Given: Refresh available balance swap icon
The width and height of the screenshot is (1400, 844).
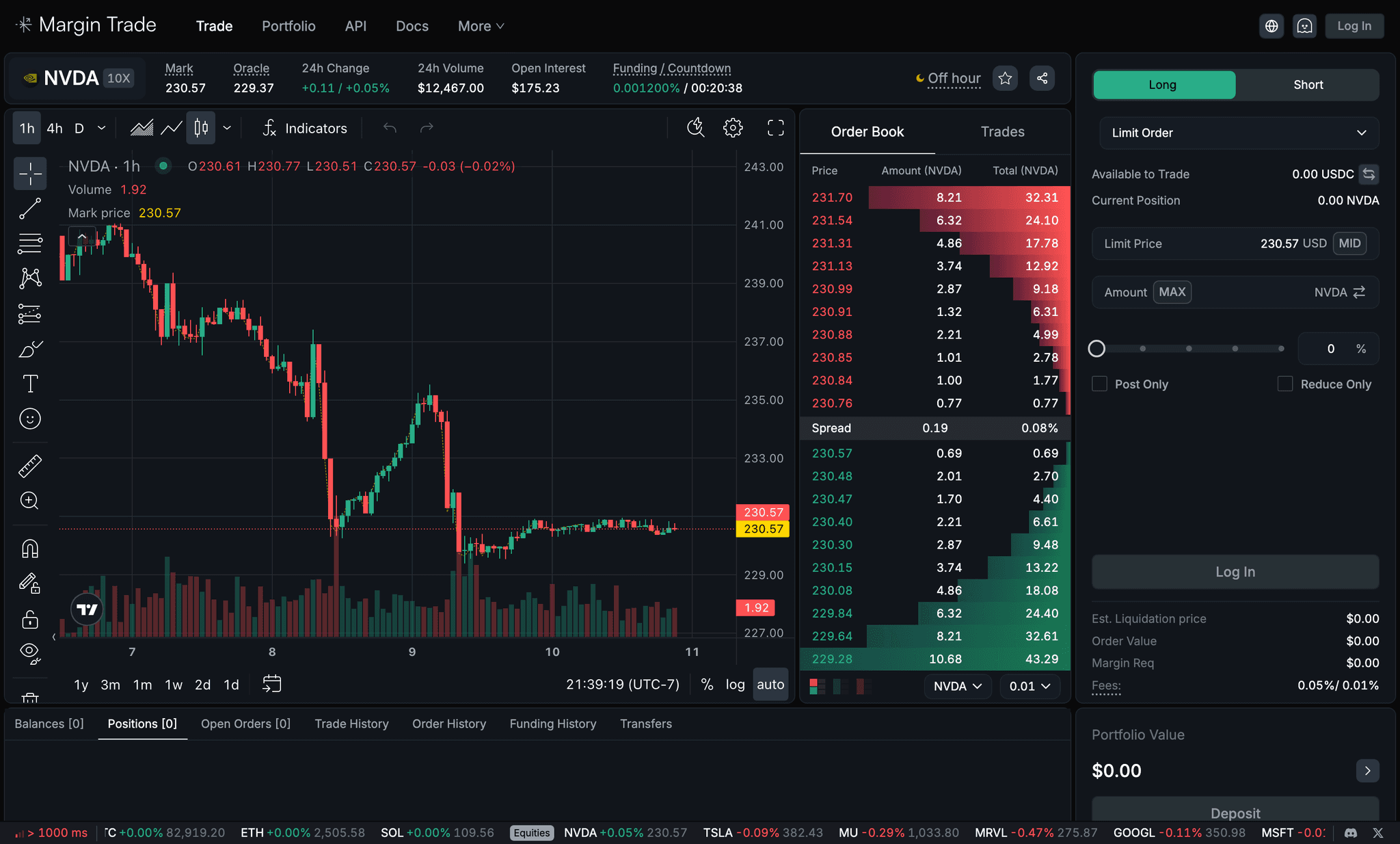Looking at the screenshot, I should [x=1369, y=174].
